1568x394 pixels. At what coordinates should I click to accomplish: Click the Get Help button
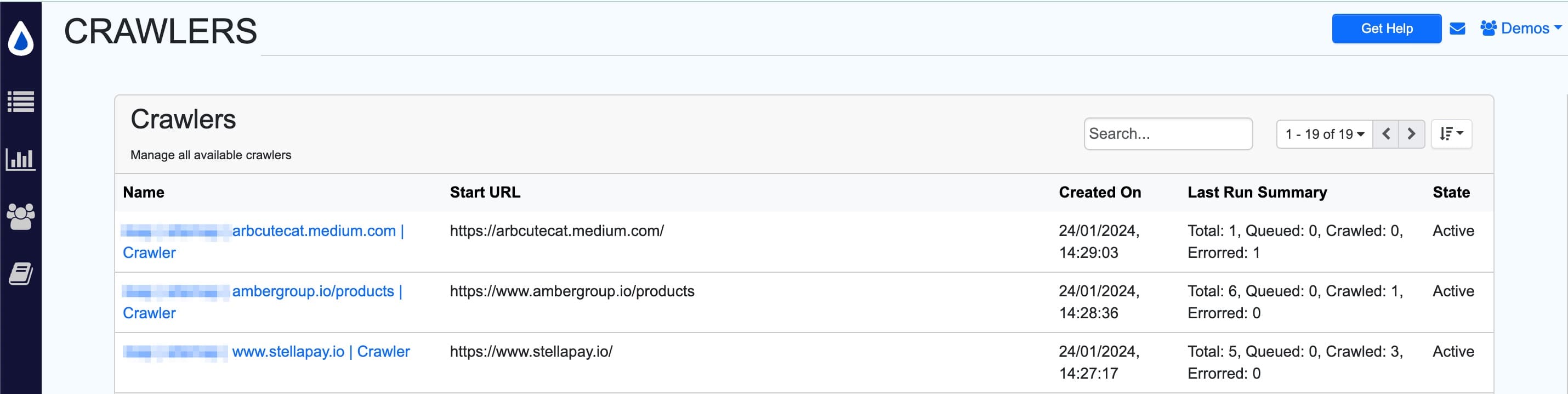point(1386,29)
